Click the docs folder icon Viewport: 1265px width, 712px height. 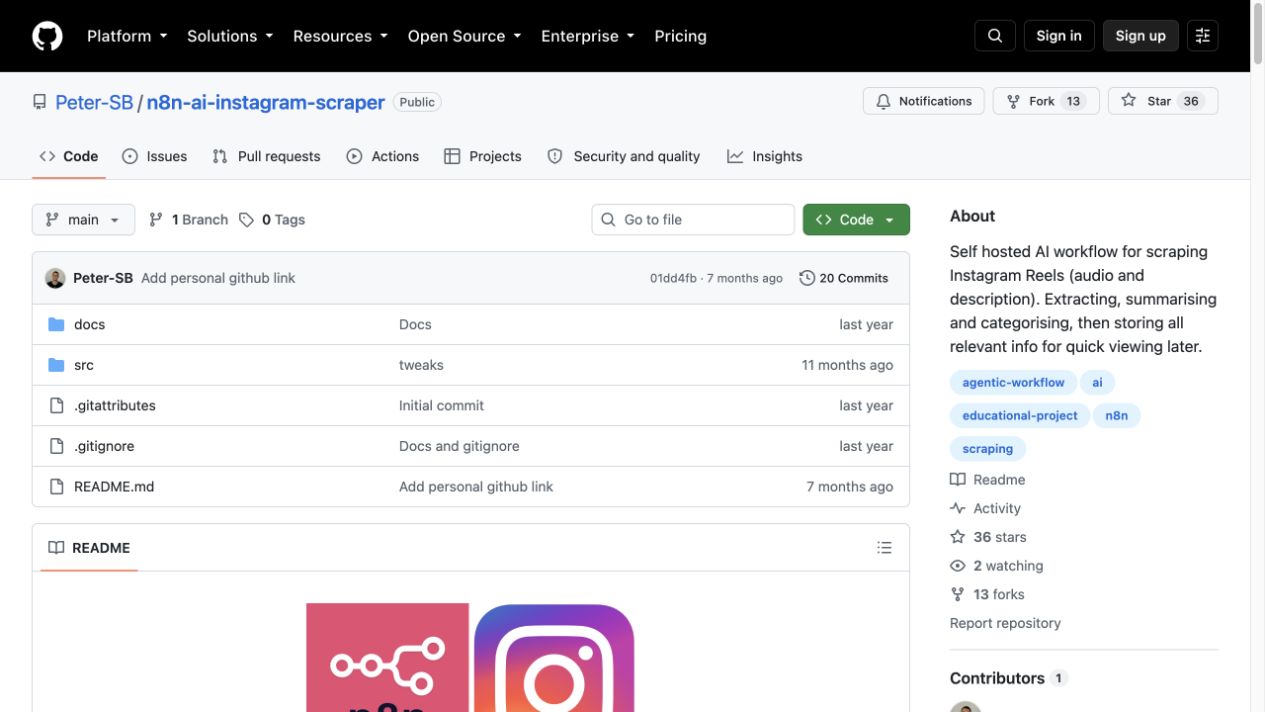click(57, 324)
